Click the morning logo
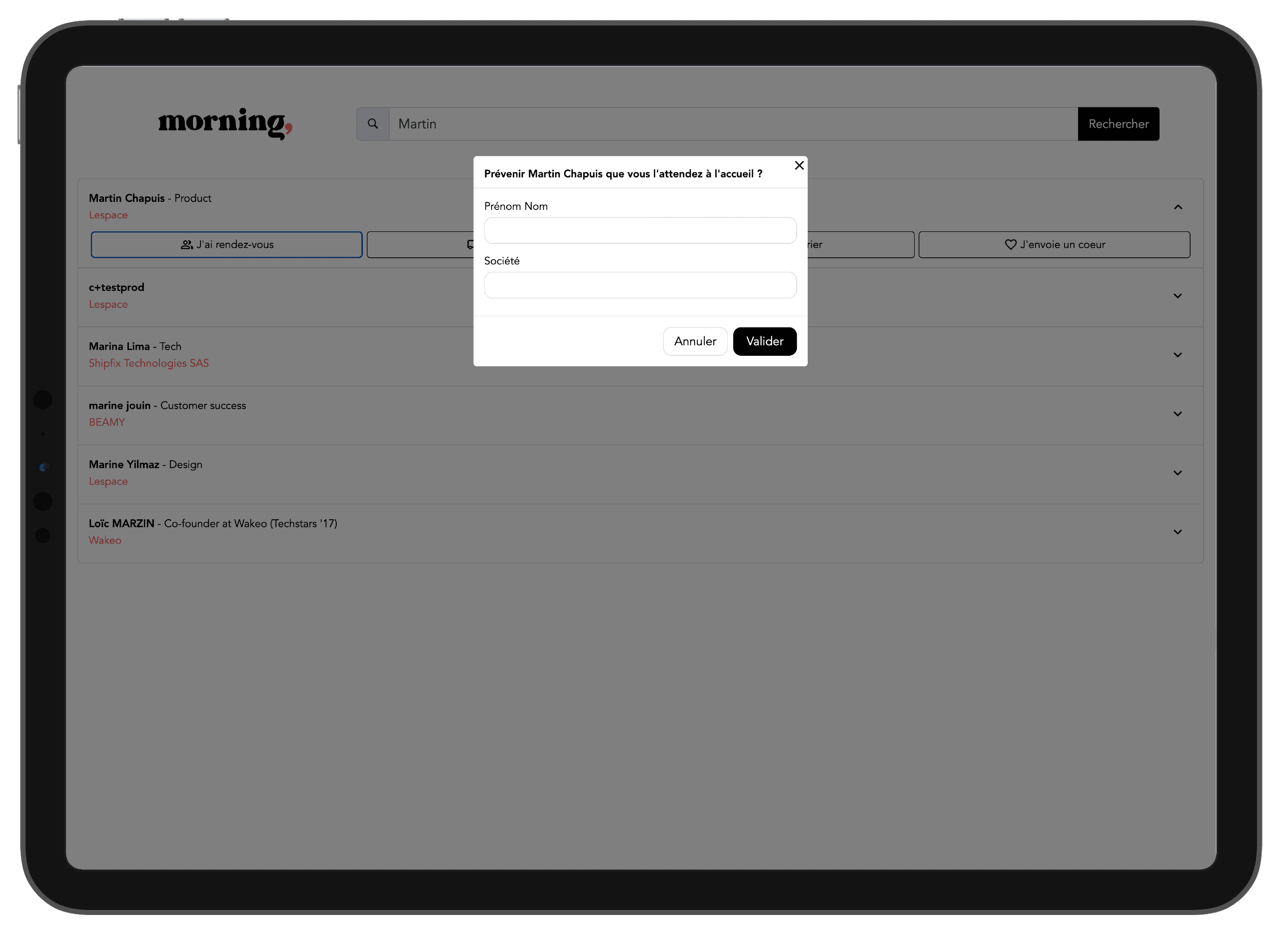This screenshot has height=936, width=1288. (225, 123)
